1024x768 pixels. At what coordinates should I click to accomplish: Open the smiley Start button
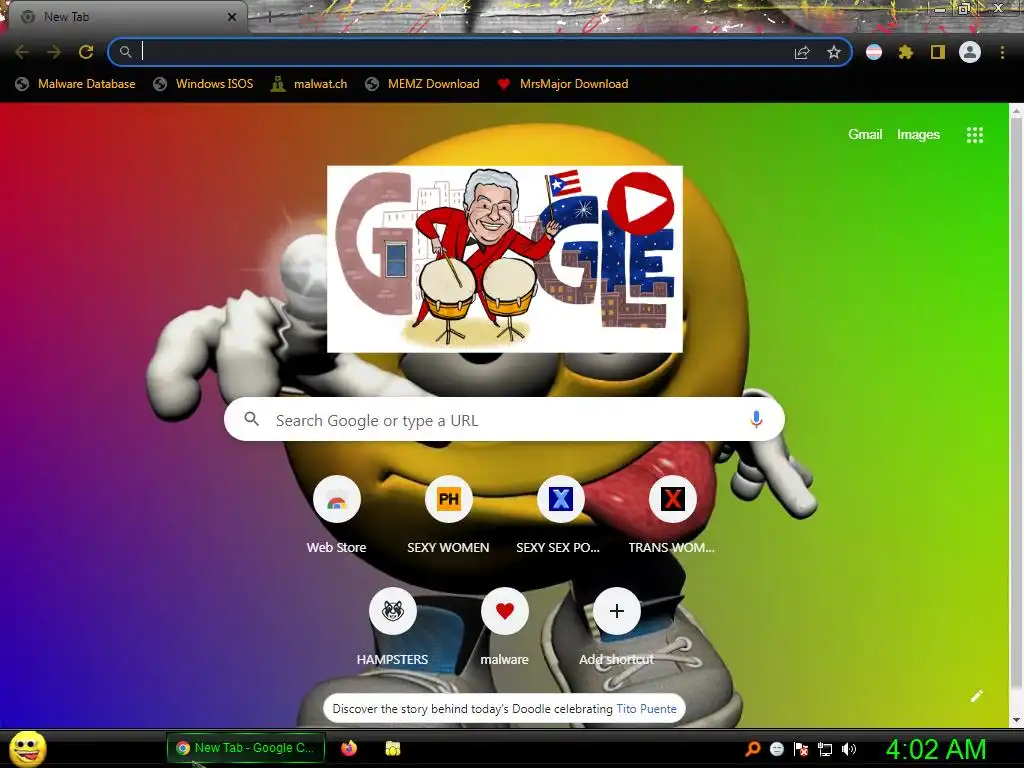click(x=28, y=748)
